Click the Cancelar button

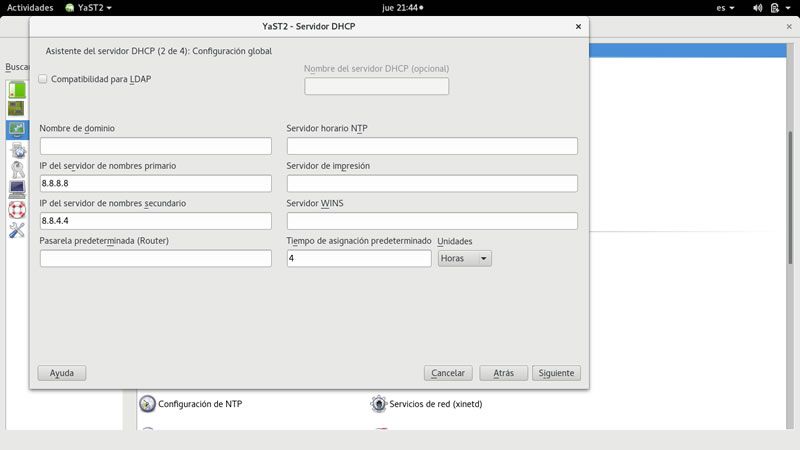point(447,373)
